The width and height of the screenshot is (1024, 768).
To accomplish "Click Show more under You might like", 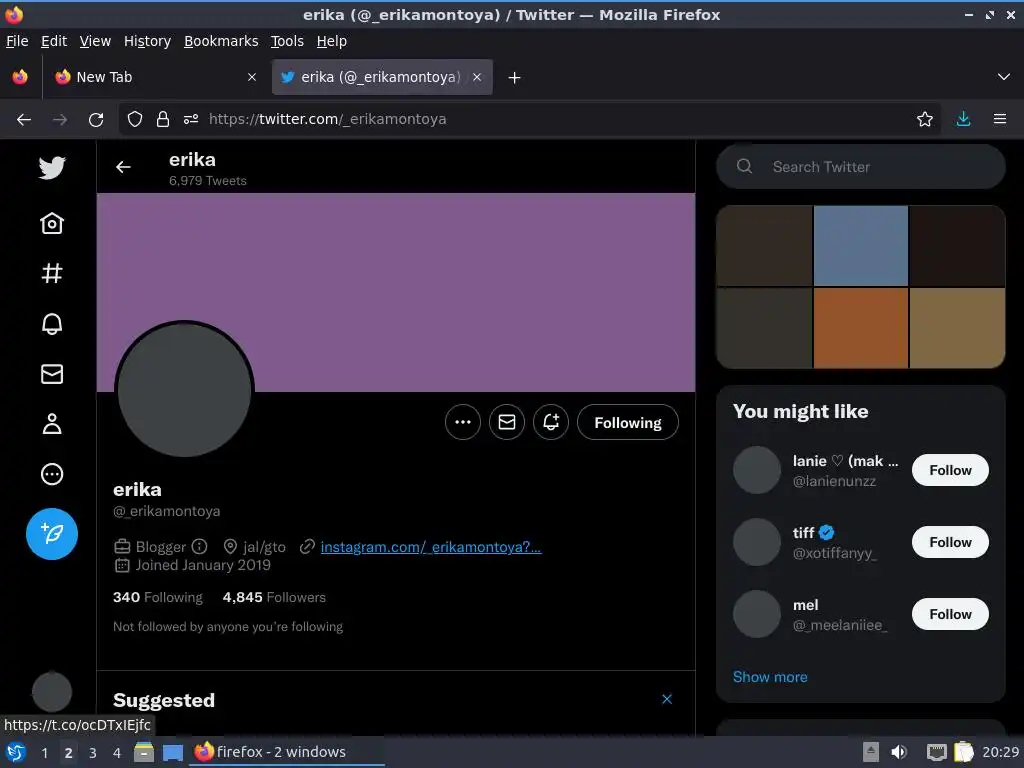I will coord(770,677).
